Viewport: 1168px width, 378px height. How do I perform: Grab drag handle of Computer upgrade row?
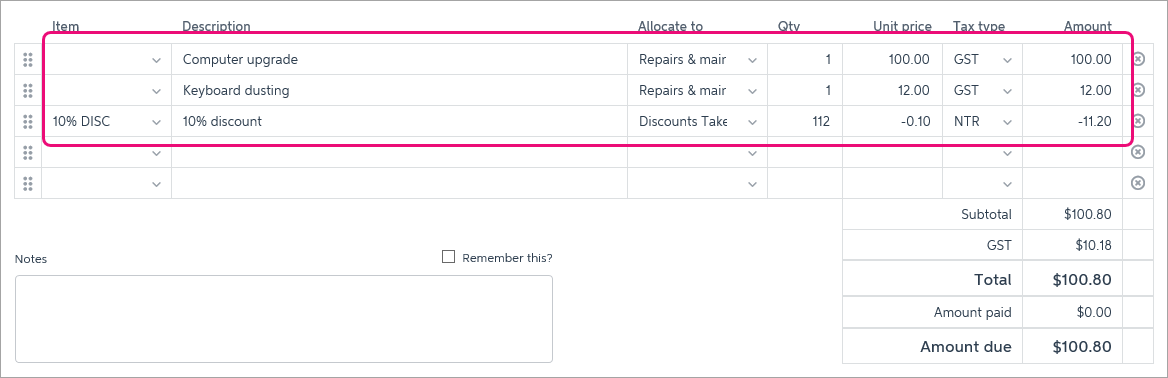[28, 60]
